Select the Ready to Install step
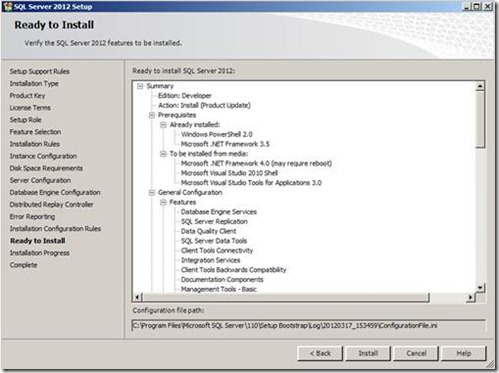Viewport: 499px width, 373px height. pos(38,241)
